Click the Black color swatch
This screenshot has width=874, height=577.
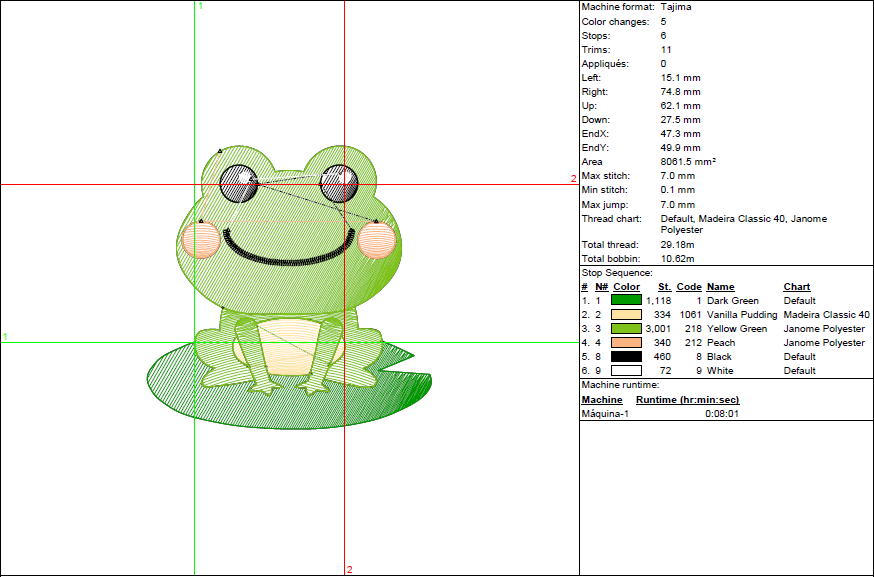(626, 356)
